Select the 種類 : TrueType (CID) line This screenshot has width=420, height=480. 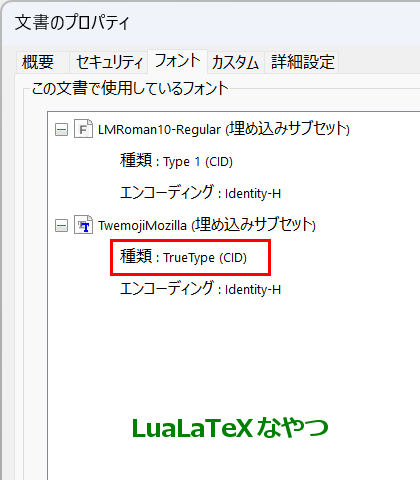click(x=183, y=257)
